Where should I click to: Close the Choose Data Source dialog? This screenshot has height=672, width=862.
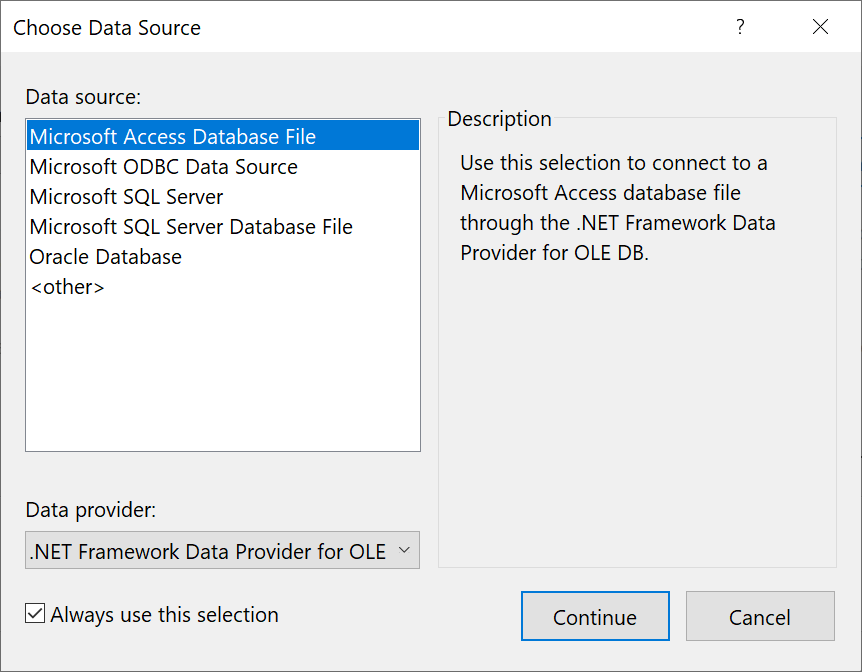[x=820, y=26]
